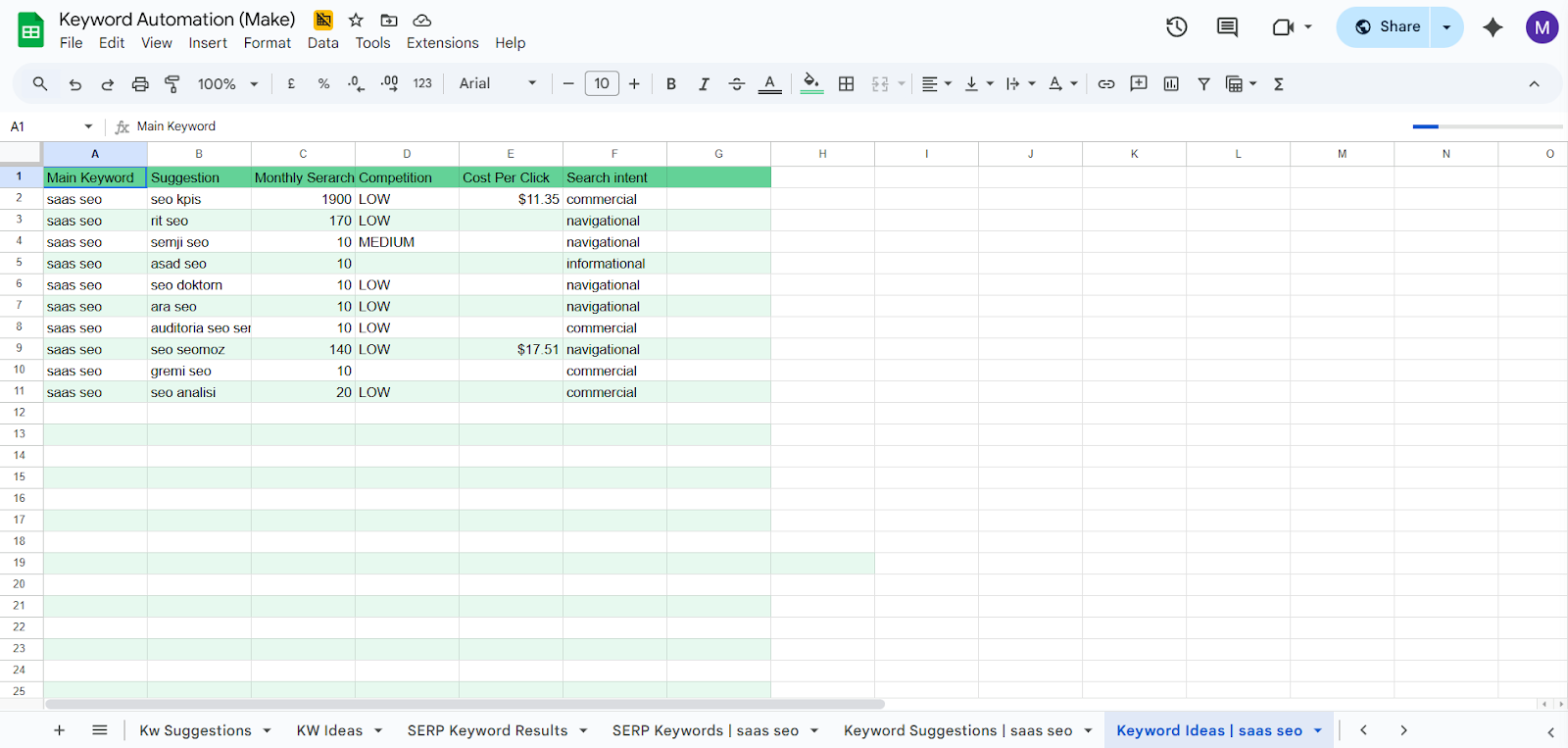
Task: Open more number formats (123)
Action: (422, 84)
